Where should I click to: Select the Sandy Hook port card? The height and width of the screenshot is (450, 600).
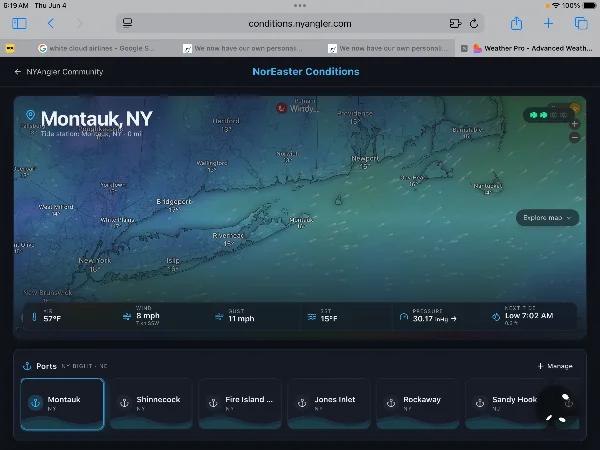[506, 404]
